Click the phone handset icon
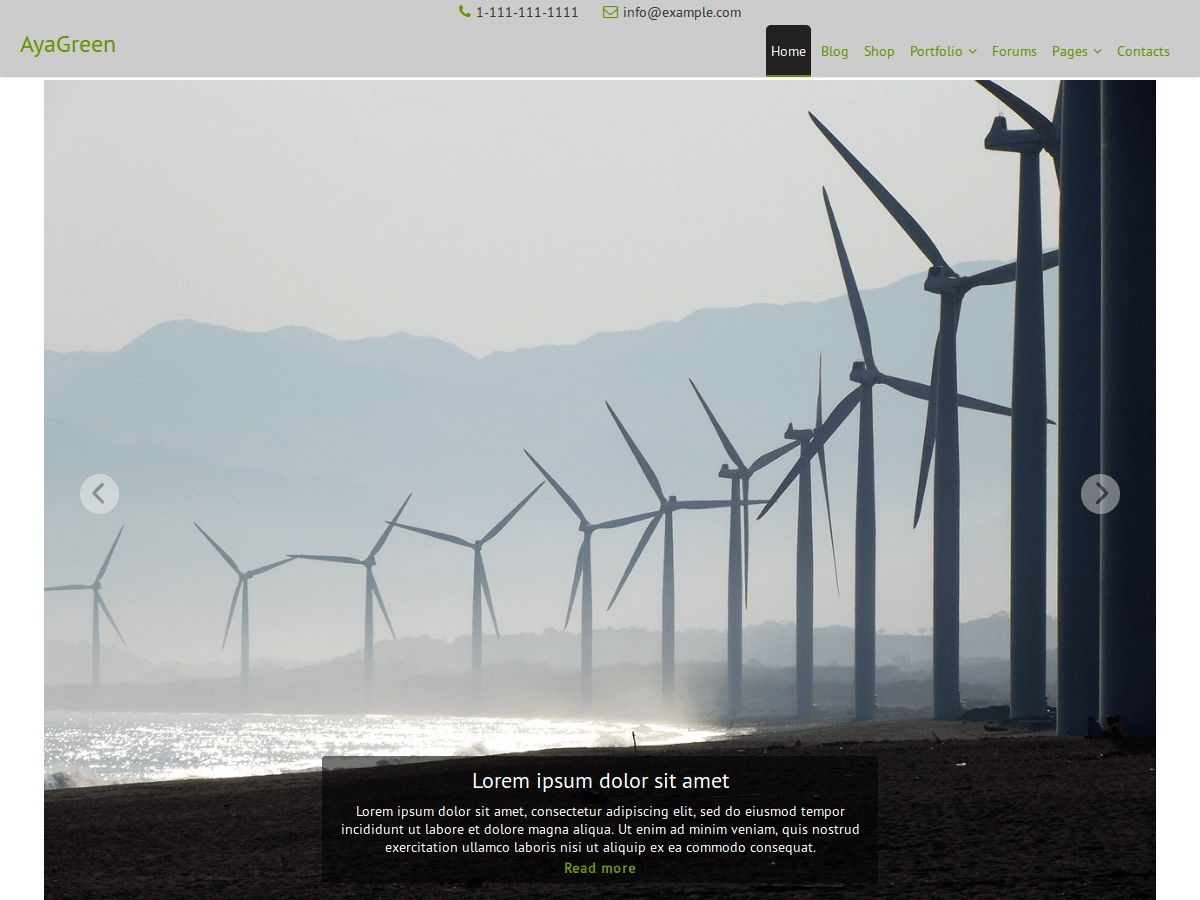Image resolution: width=1200 pixels, height=900 pixels. point(465,12)
